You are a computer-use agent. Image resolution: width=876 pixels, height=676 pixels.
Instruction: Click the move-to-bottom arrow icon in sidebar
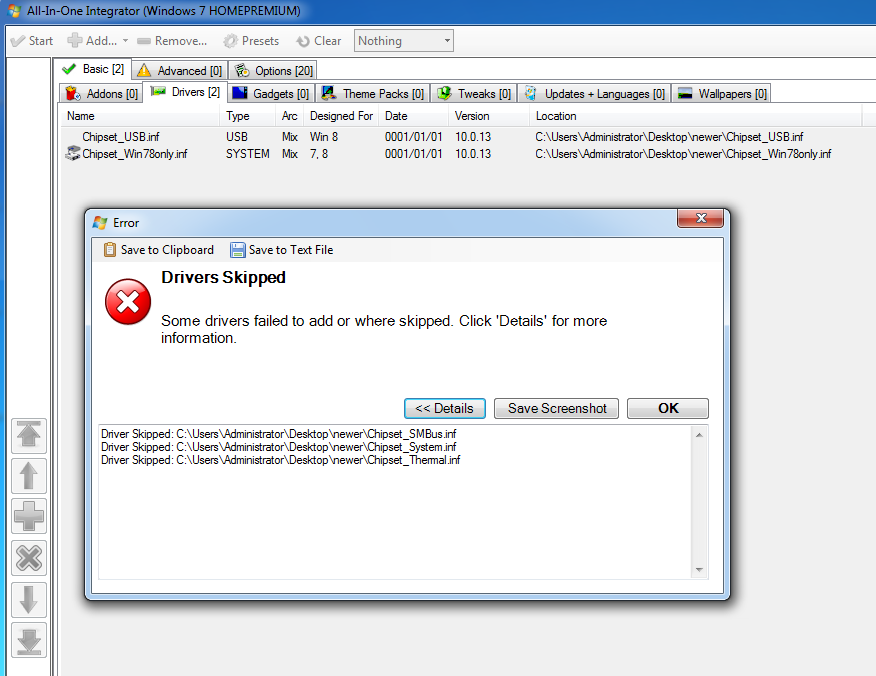click(29, 640)
